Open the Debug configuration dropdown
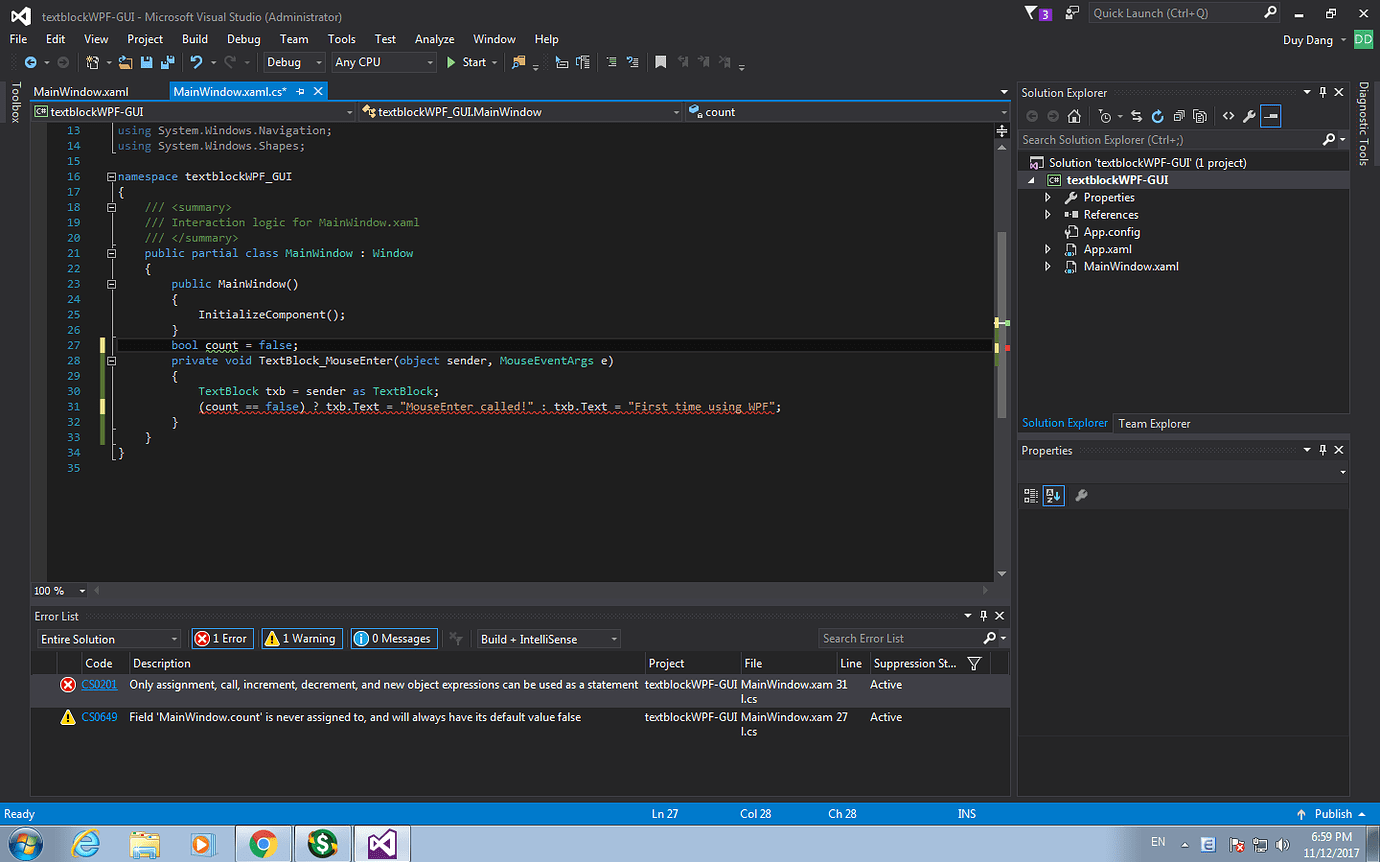The height and width of the screenshot is (862, 1380). (x=294, y=62)
